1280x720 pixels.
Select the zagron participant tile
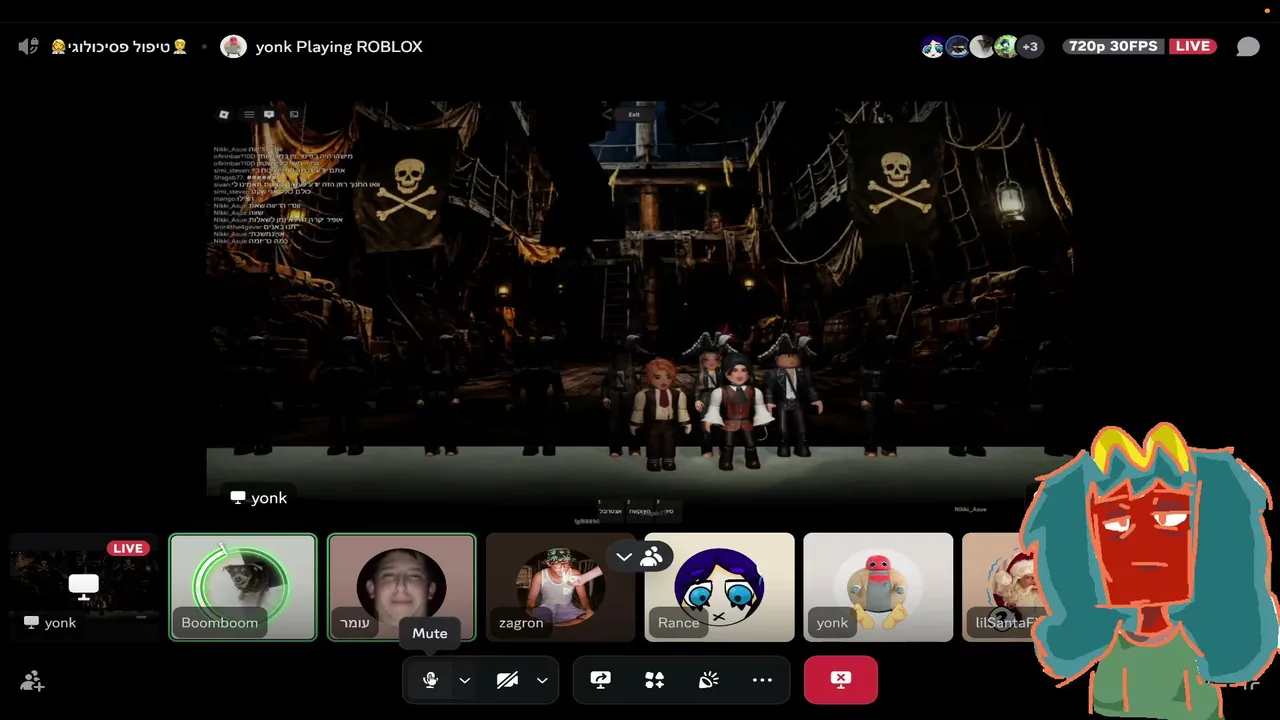(x=560, y=587)
